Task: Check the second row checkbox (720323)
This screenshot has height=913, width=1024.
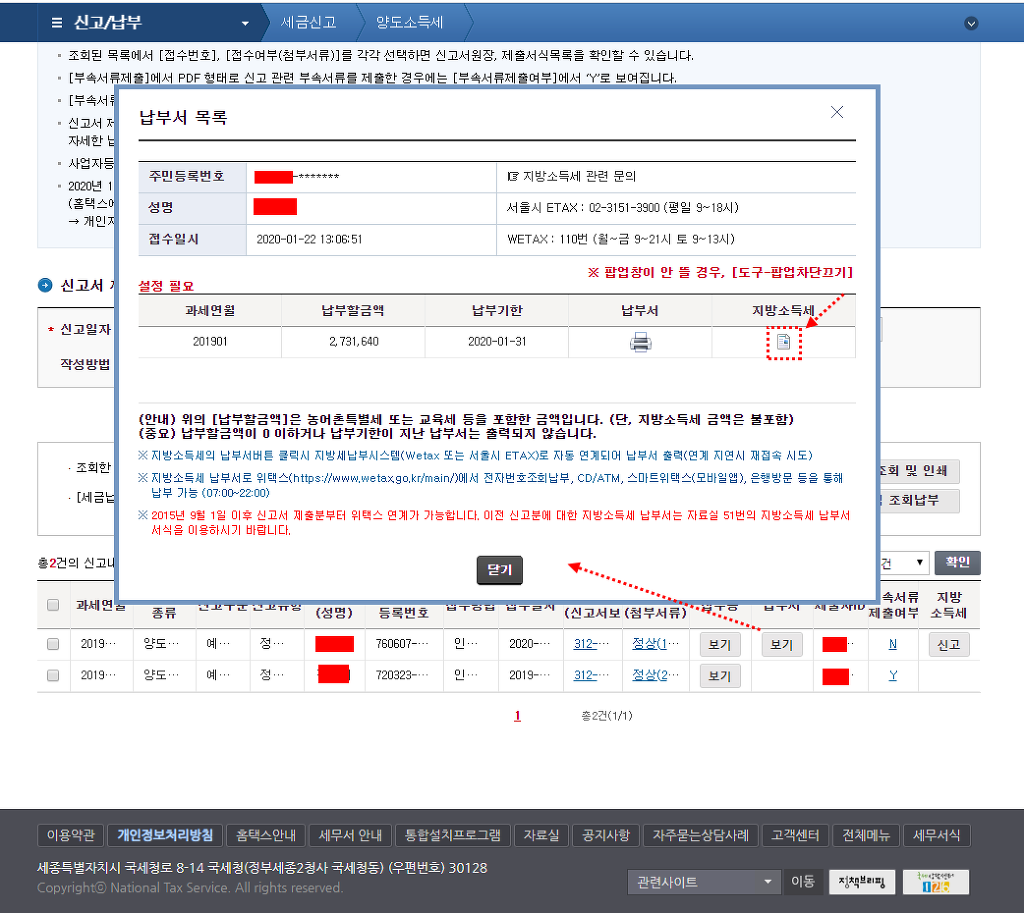Action: point(54,675)
